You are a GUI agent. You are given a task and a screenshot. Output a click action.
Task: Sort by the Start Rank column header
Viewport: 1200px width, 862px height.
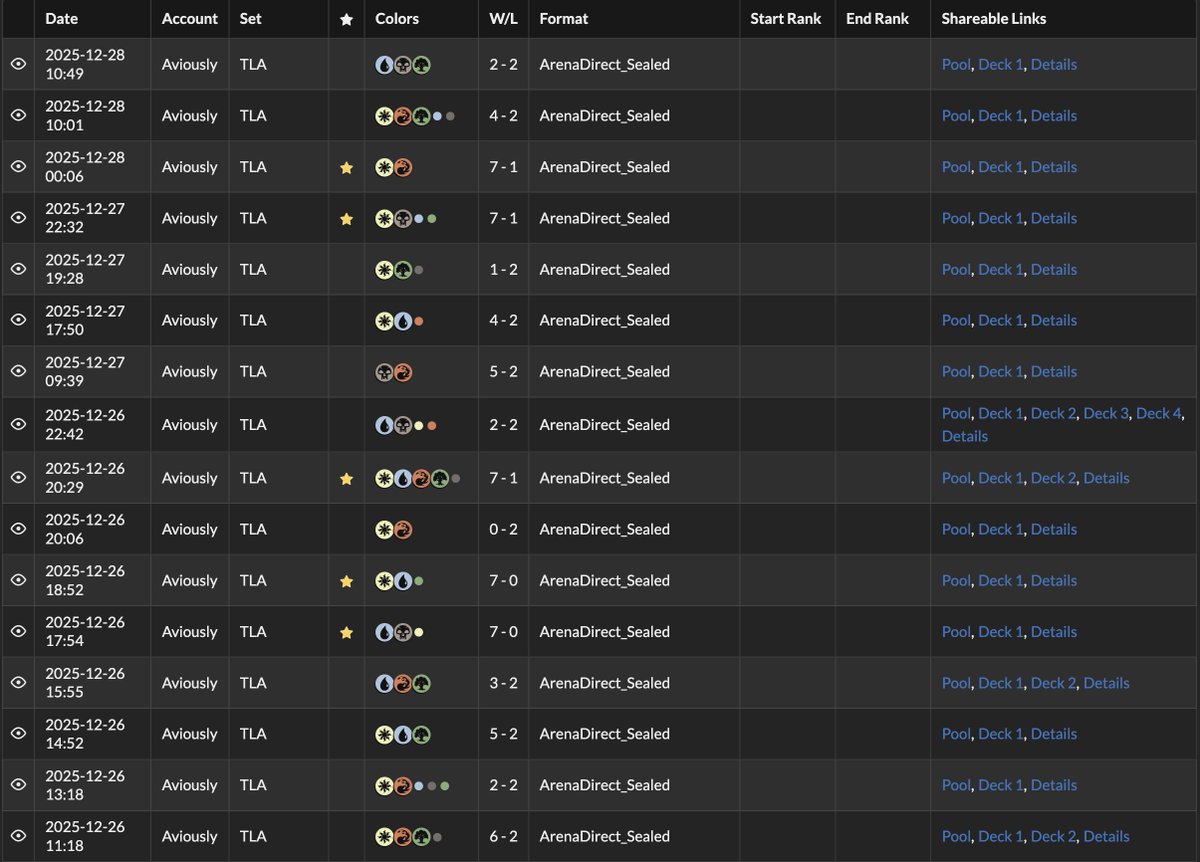786,19
